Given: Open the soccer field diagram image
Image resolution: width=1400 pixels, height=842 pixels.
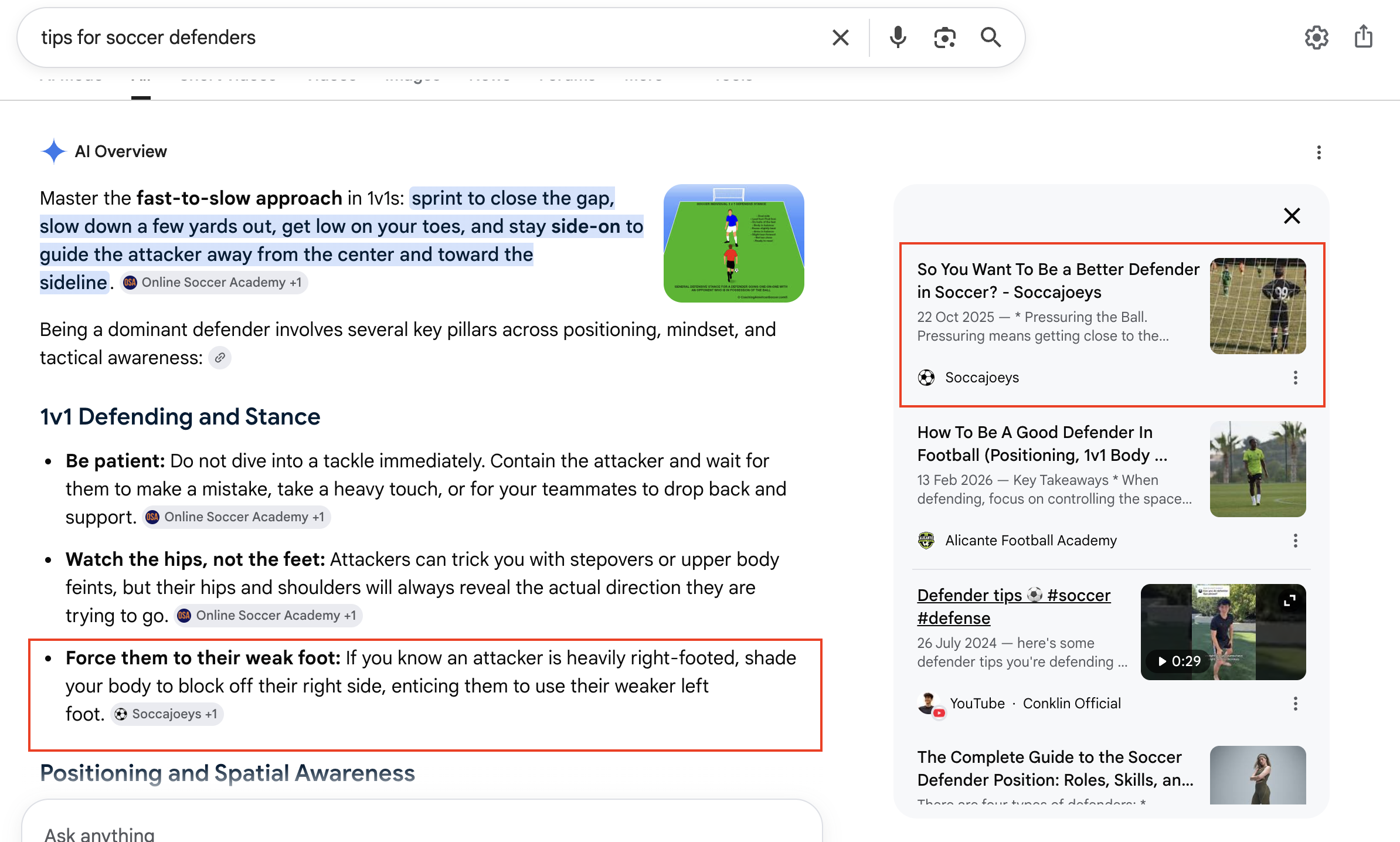Looking at the screenshot, I should tap(734, 243).
